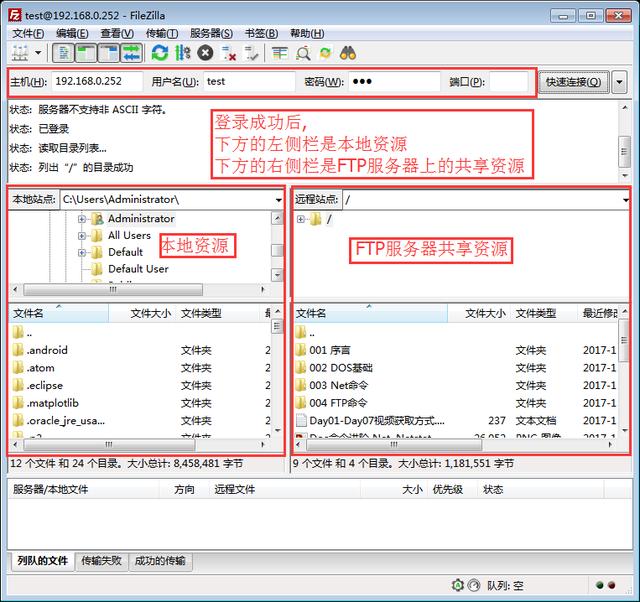Toggle remote directory tree display
Viewport: 640px width, 602px height.
(x=109, y=53)
